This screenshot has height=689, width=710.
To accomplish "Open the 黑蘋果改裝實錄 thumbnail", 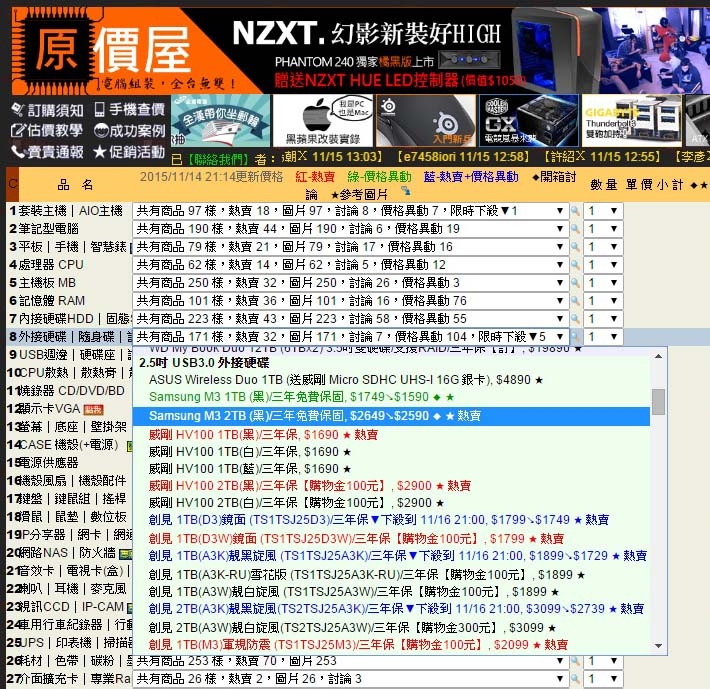I will 323,120.
